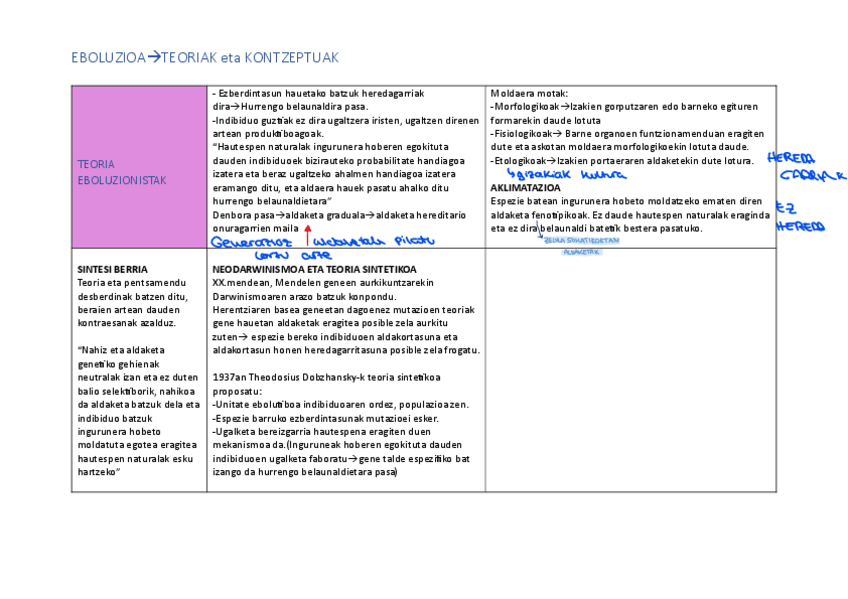Click the line starting '-Morfologikoak→Izakien'
Screen dimensions: 848x599
624,107
